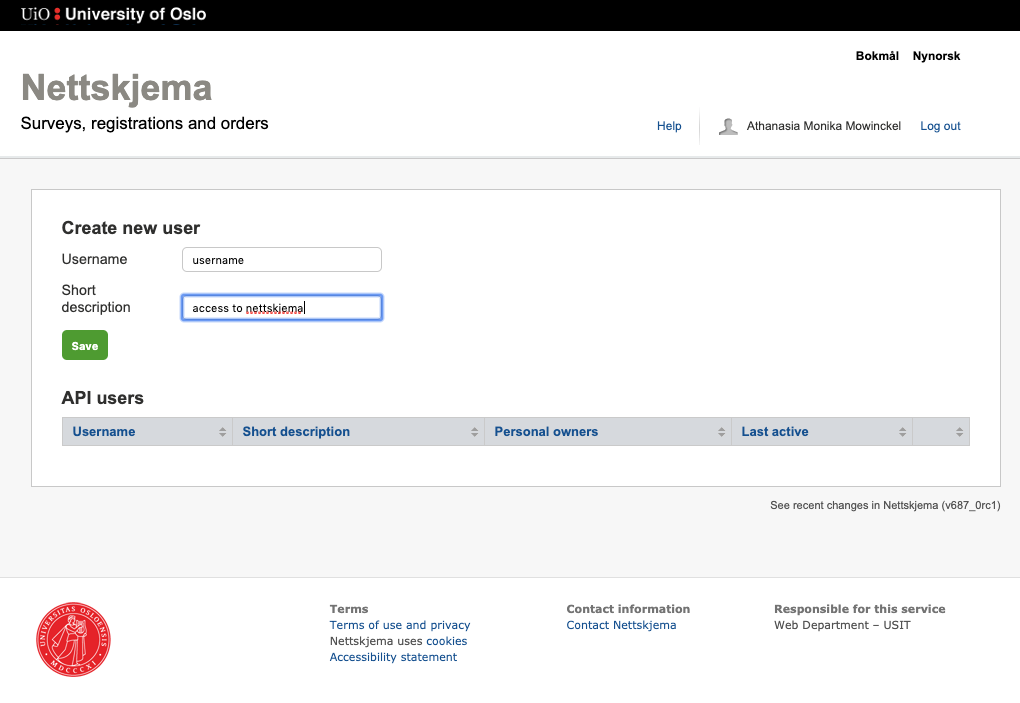Sort by Personal owners column arrows
The height and width of the screenshot is (703, 1020).
pos(721,432)
